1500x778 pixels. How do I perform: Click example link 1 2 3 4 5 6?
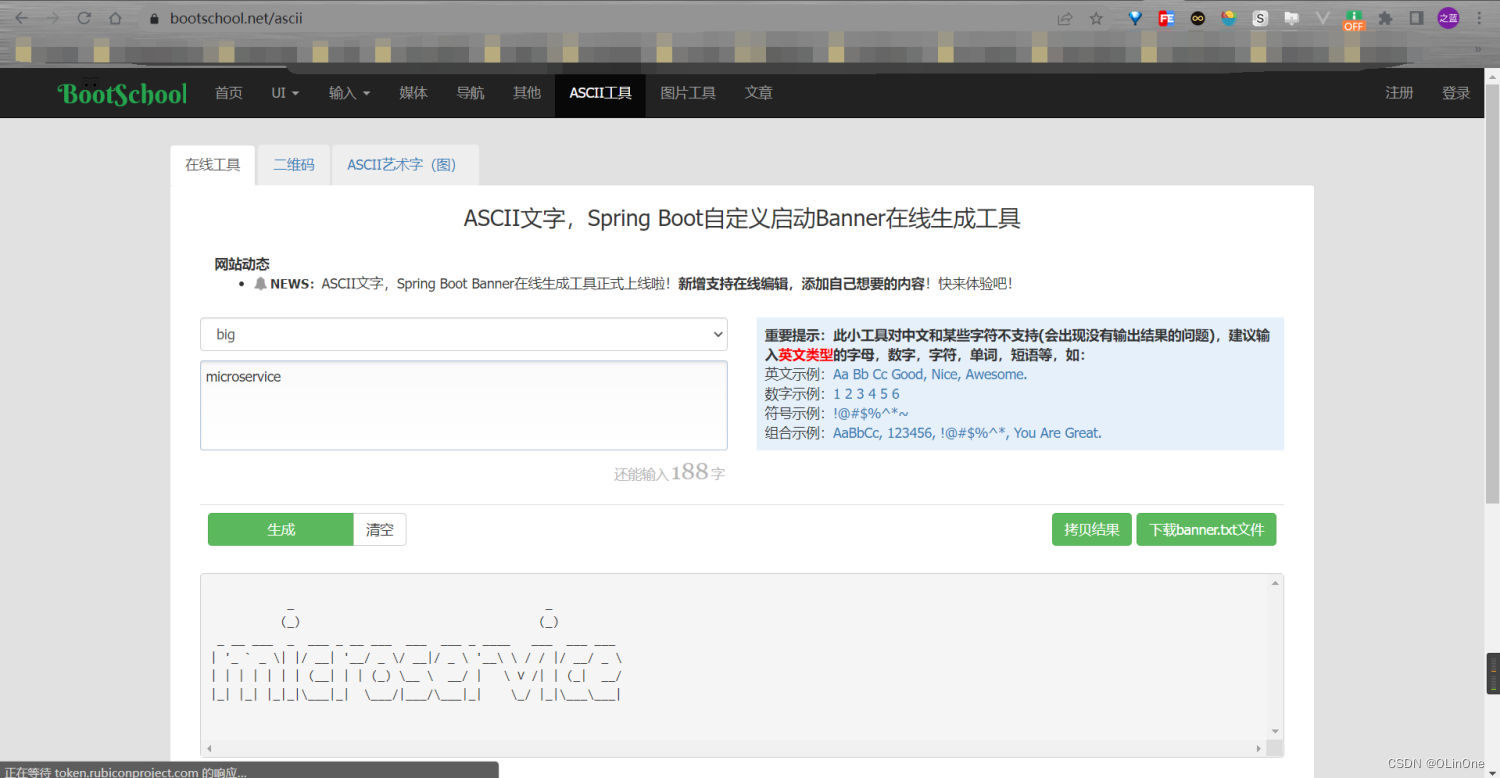coord(866,394)
